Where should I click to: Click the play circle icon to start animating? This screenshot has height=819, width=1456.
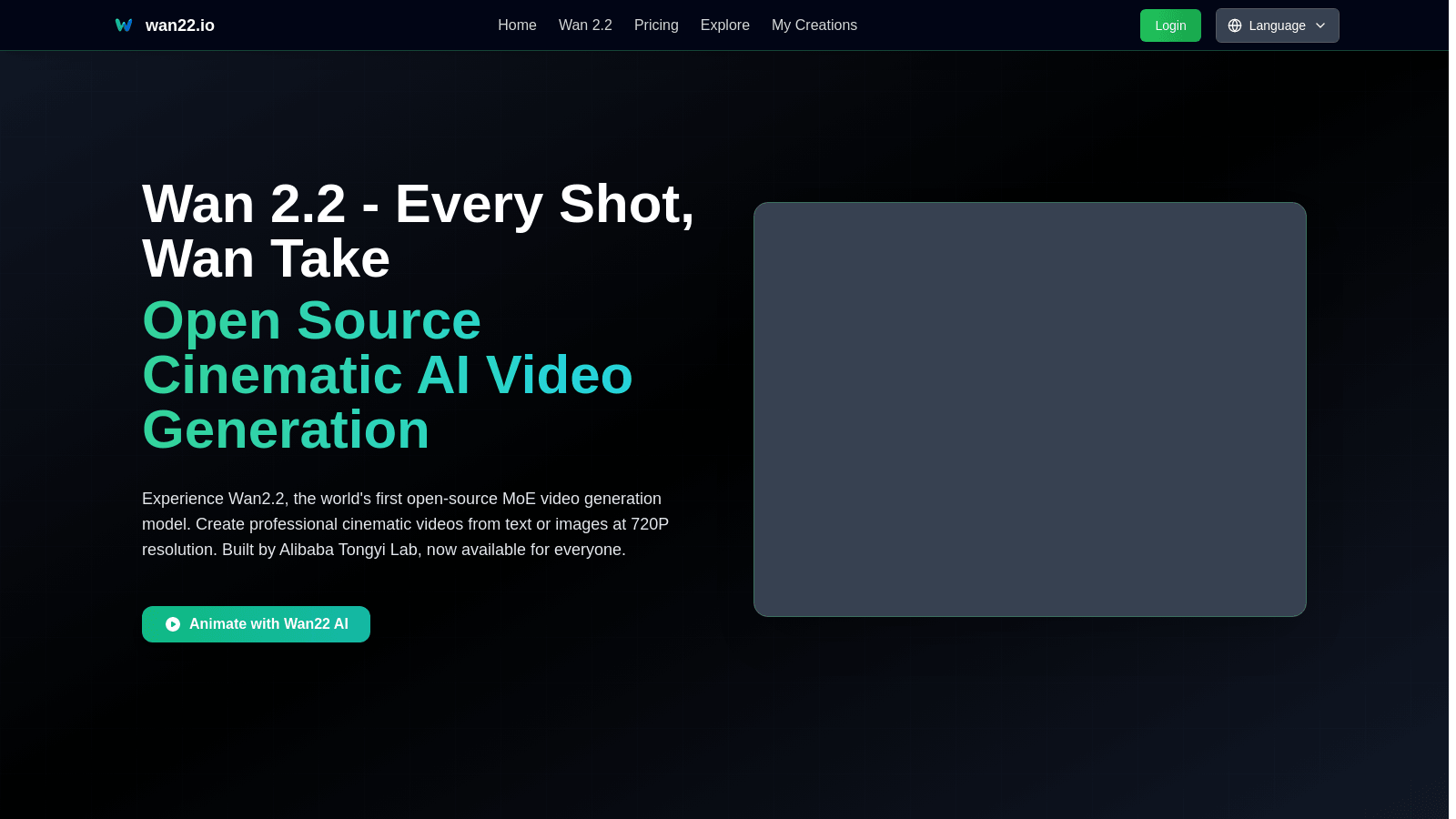click(x=171, y=624)
